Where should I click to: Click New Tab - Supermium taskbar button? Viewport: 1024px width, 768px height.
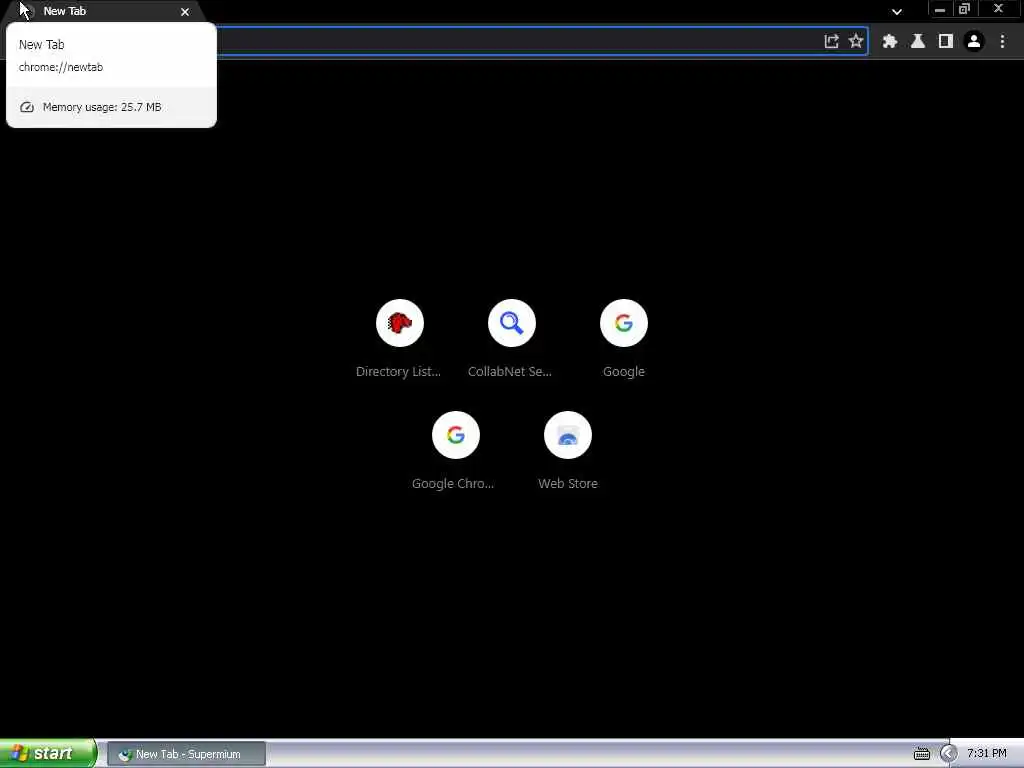point(185,754)
